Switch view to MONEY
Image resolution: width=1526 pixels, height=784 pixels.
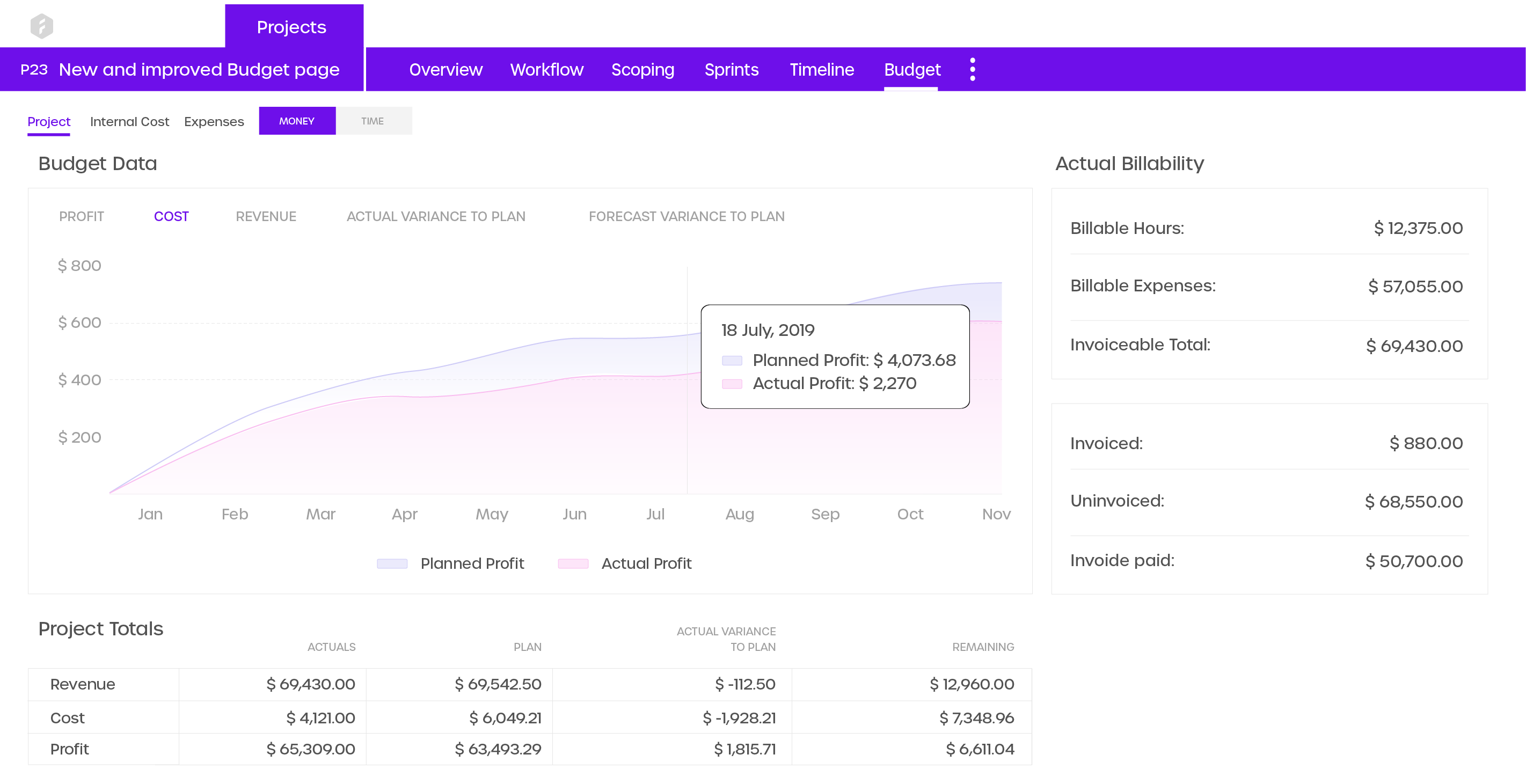[x=297, y=121]
